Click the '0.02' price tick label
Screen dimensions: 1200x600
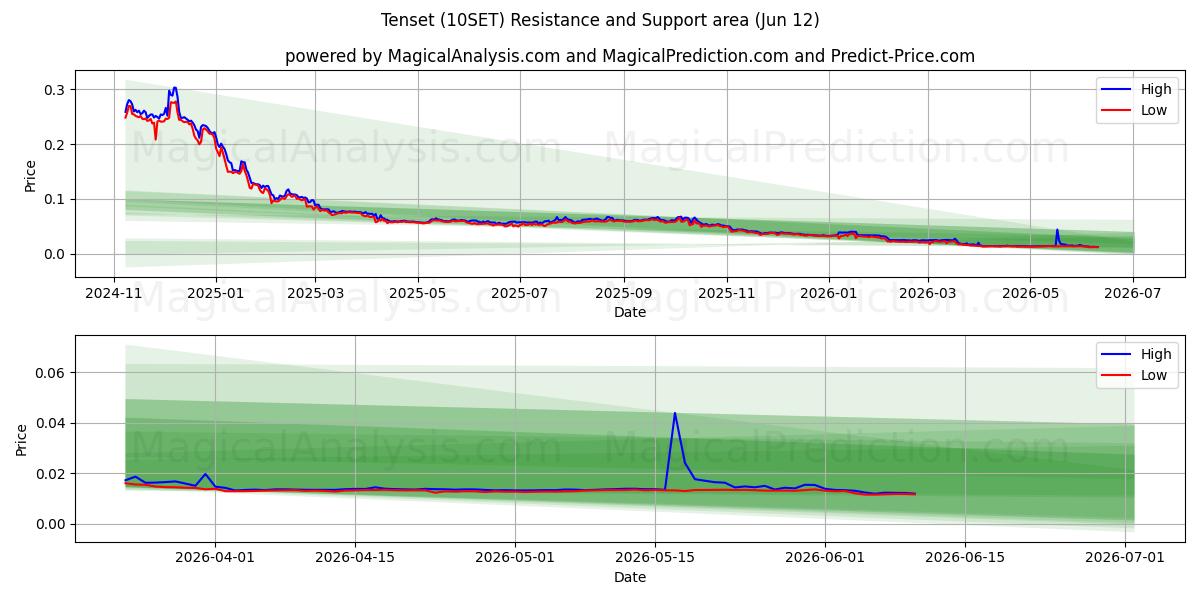coord(51,474)
